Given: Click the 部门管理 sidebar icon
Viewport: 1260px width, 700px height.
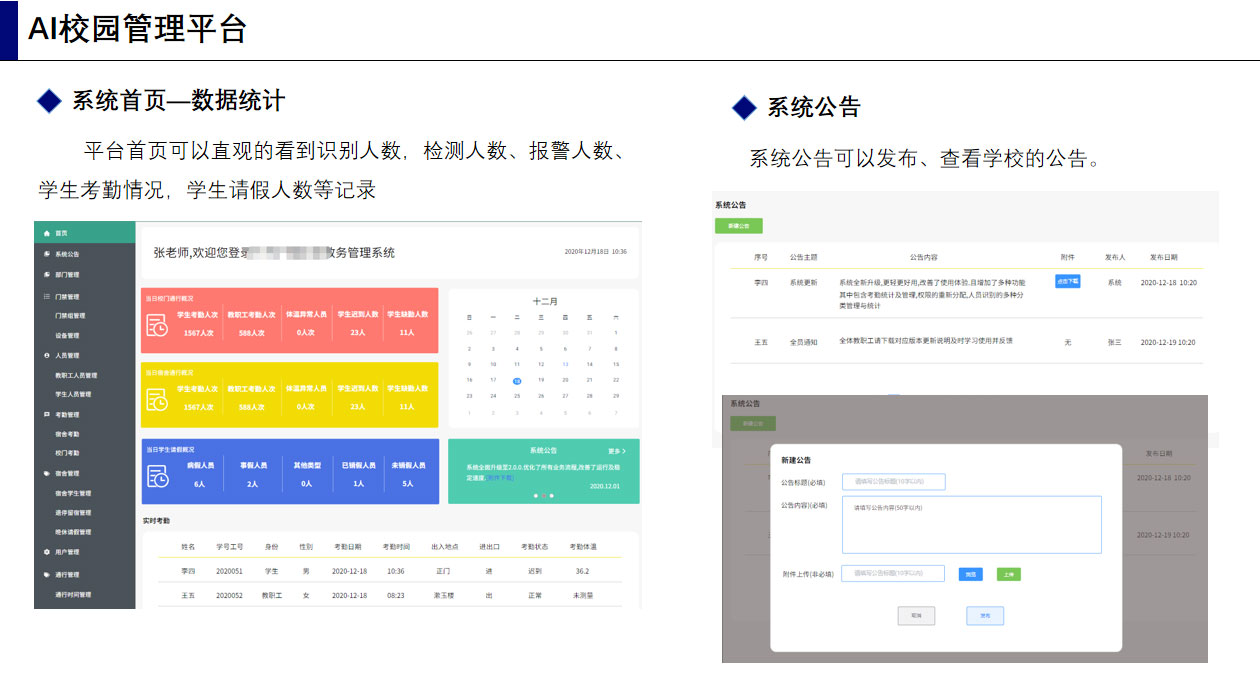Looking at the screenshot, I should point(46,274).
